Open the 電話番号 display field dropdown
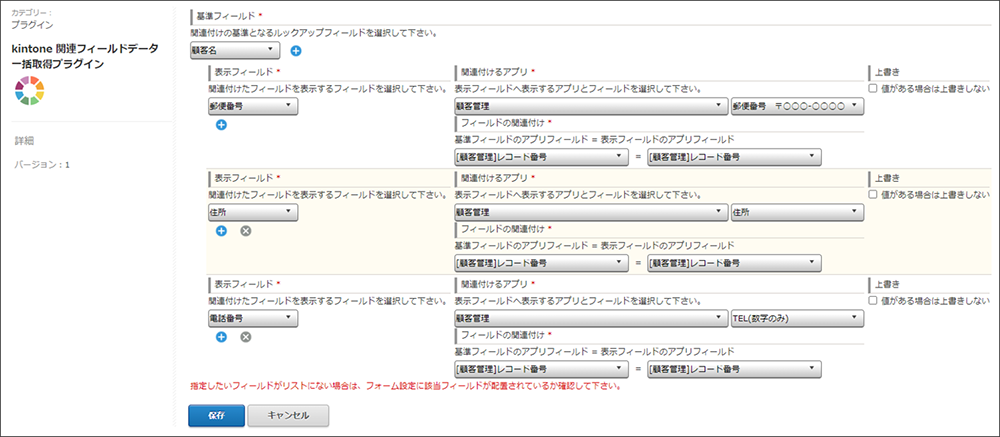1000x437 pixels. [x=253, y=318]
